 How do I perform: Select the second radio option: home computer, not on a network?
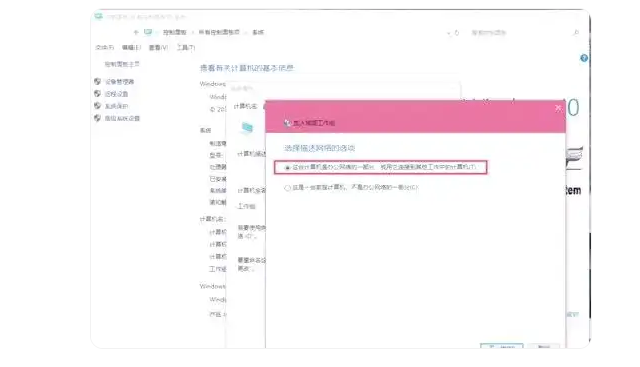pos(287,188)
